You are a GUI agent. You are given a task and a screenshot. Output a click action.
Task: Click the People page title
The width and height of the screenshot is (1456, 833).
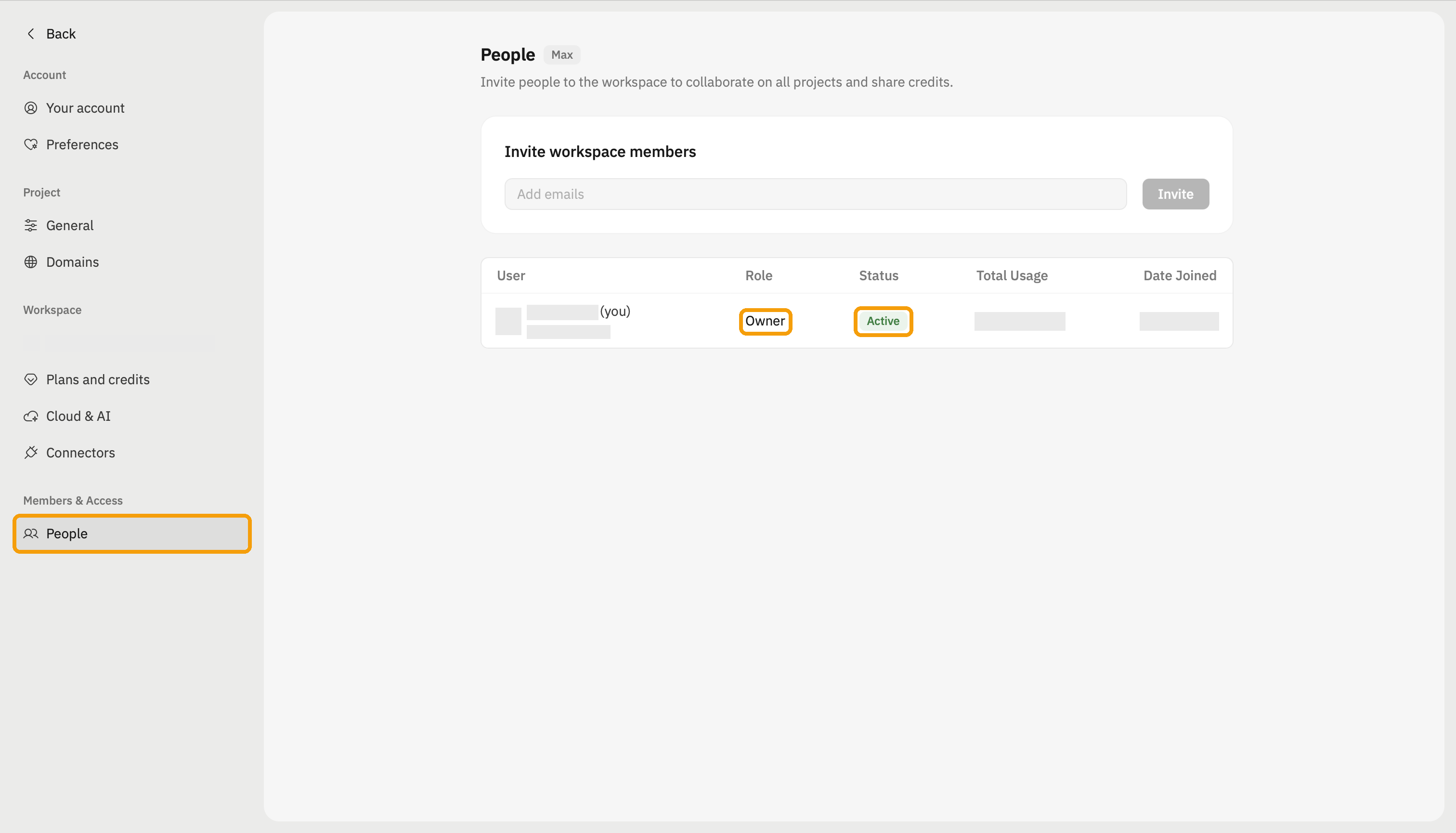[507, 55]
